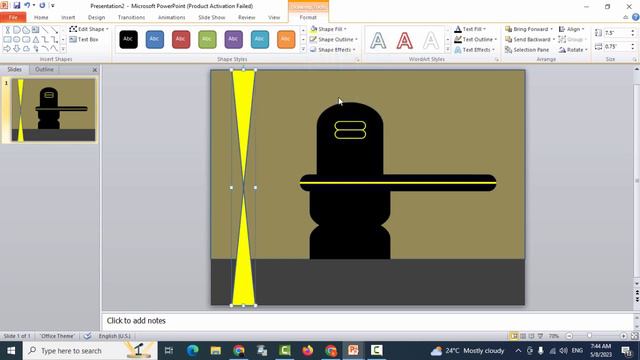Image resolution: width=640 pixels, height=360 pixels.
Task: Undo the last action
Action: [x=27, y=6]
